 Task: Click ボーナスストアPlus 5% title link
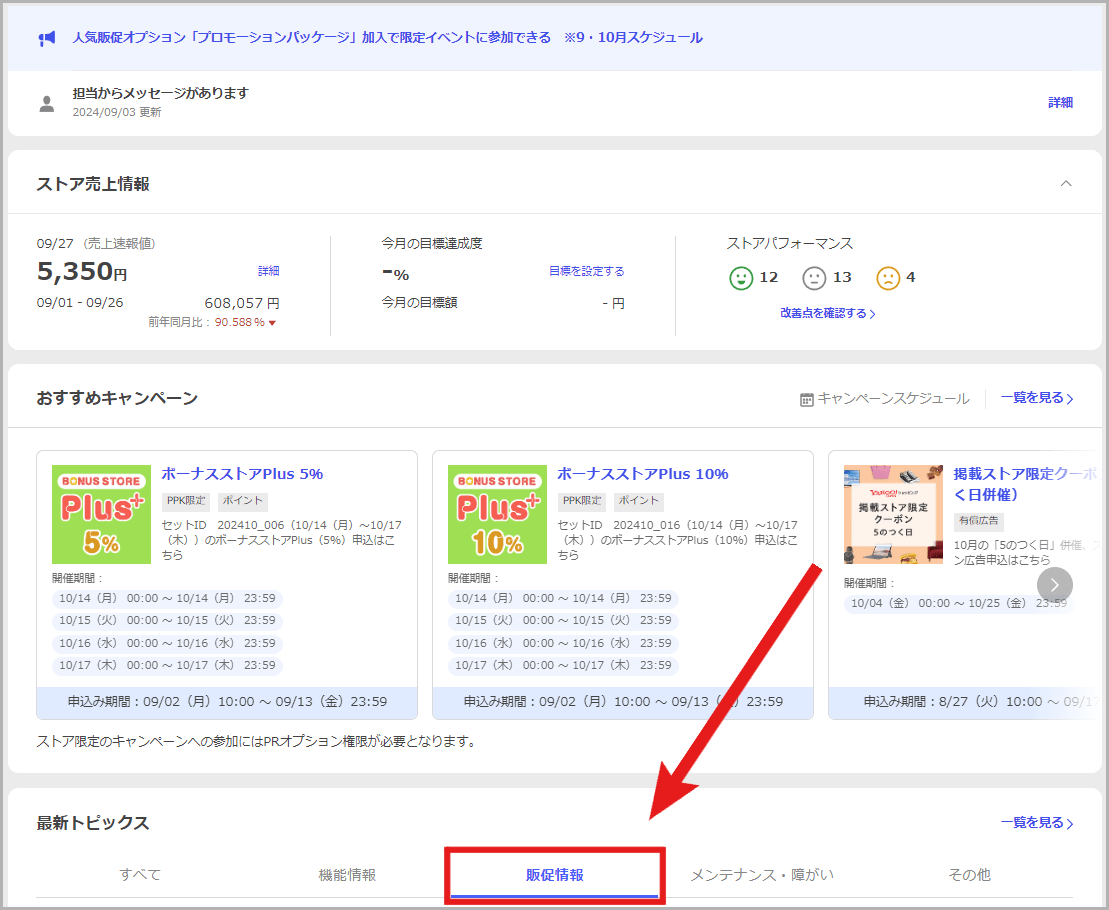click(242, 474)
